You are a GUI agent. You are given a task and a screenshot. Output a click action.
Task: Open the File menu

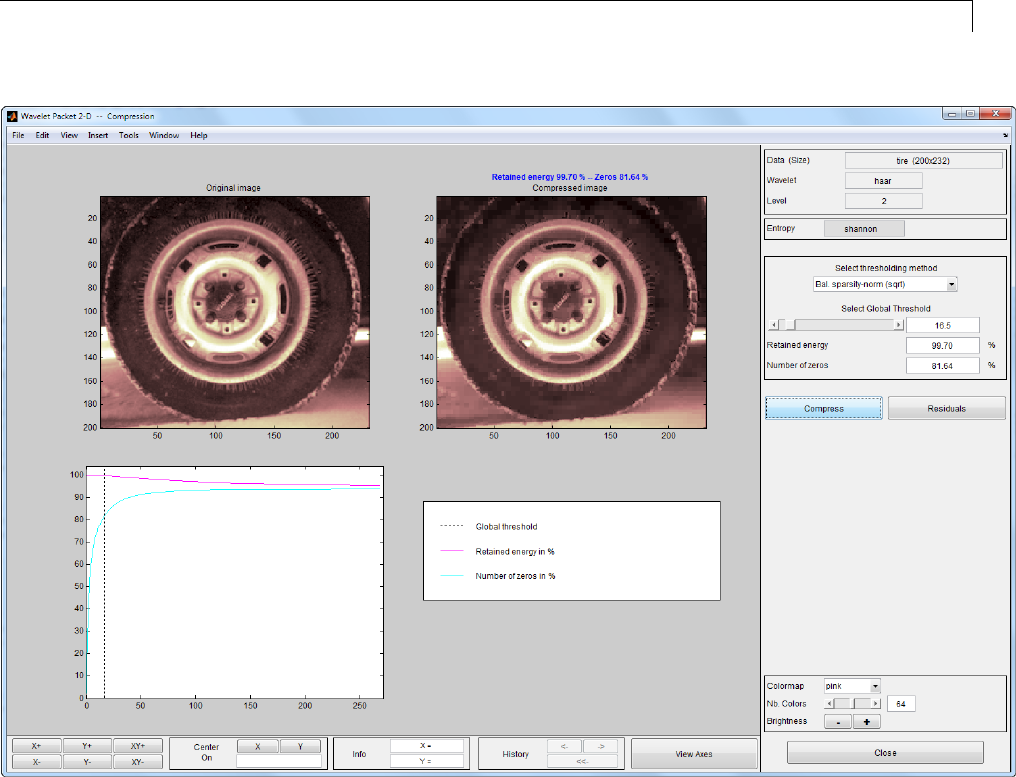pos(18,135)
